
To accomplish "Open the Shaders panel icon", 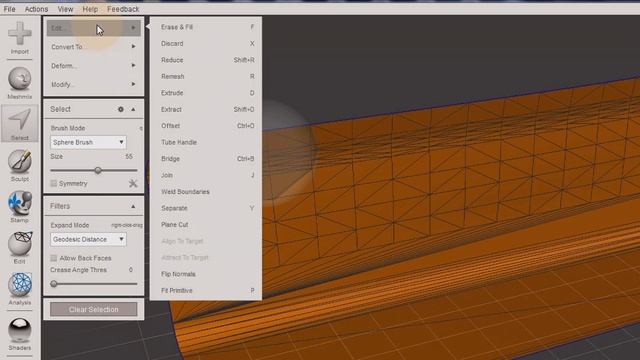I will (20, 334).
